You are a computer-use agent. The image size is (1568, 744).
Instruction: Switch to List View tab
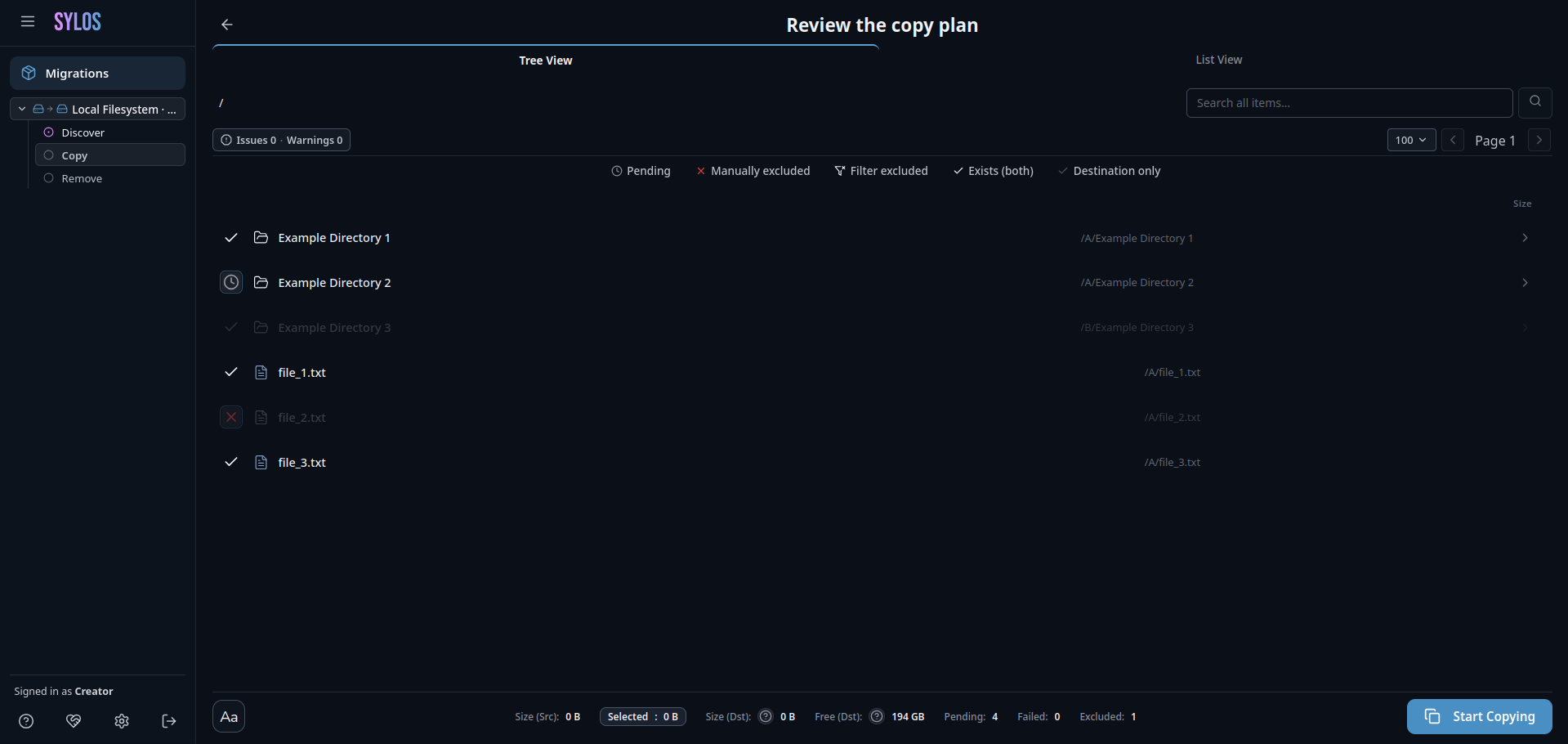[1218, 60]
